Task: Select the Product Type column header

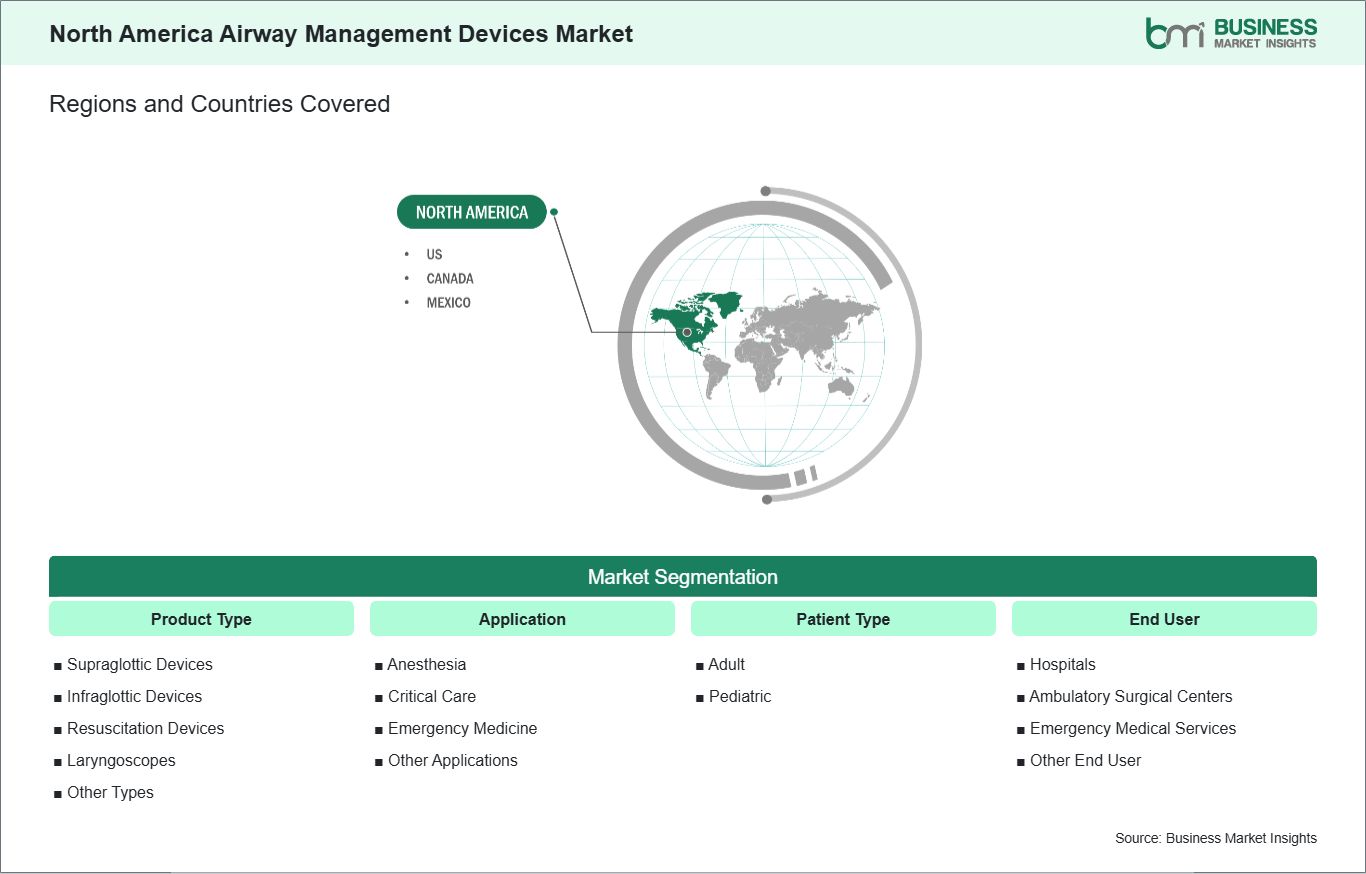Action: point(201,619)
